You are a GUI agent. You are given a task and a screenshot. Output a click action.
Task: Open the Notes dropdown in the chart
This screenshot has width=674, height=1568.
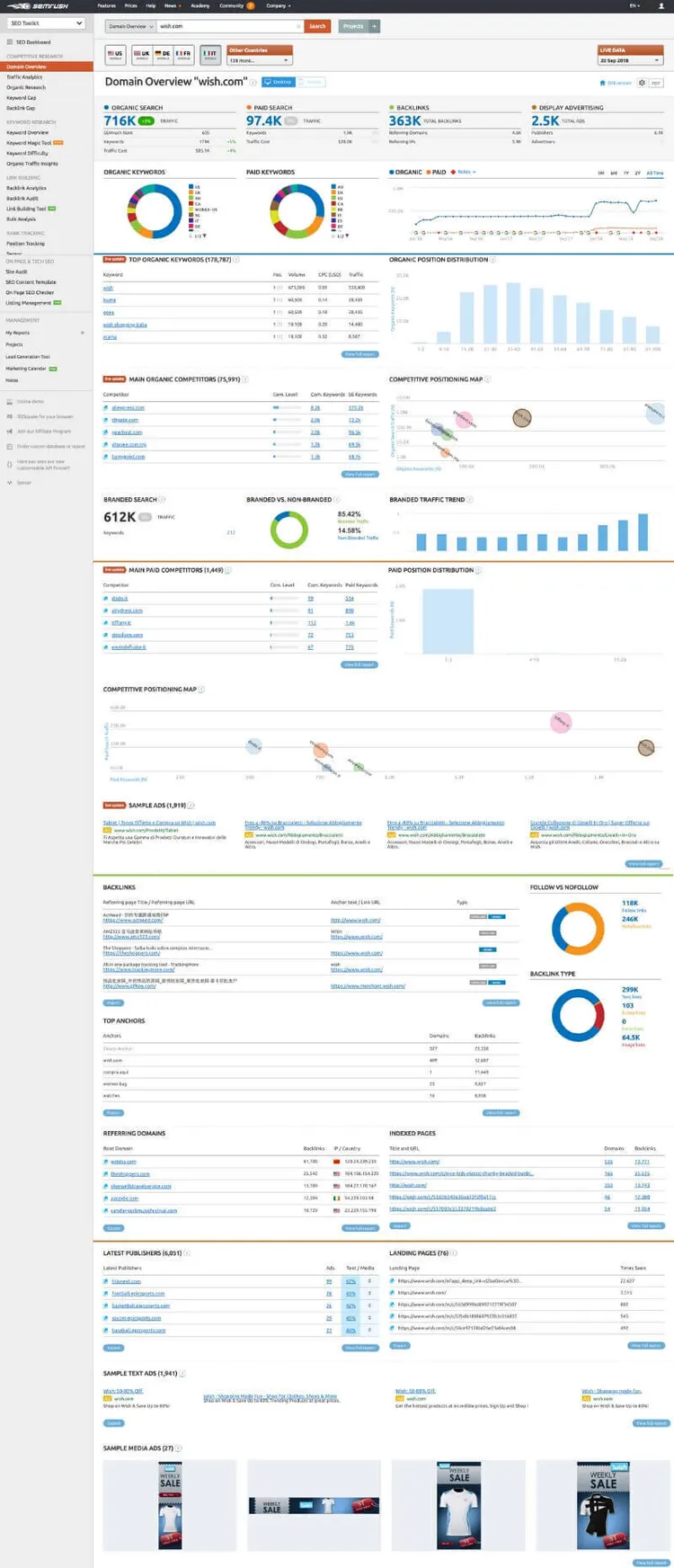coord(466,172)
